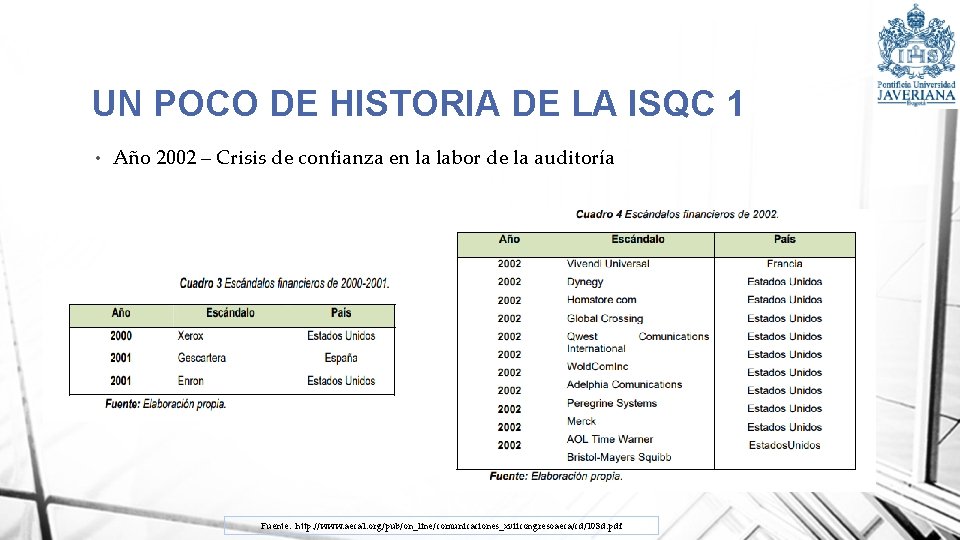Click the 'WoldComInc' cell

[x=597, y=367]
